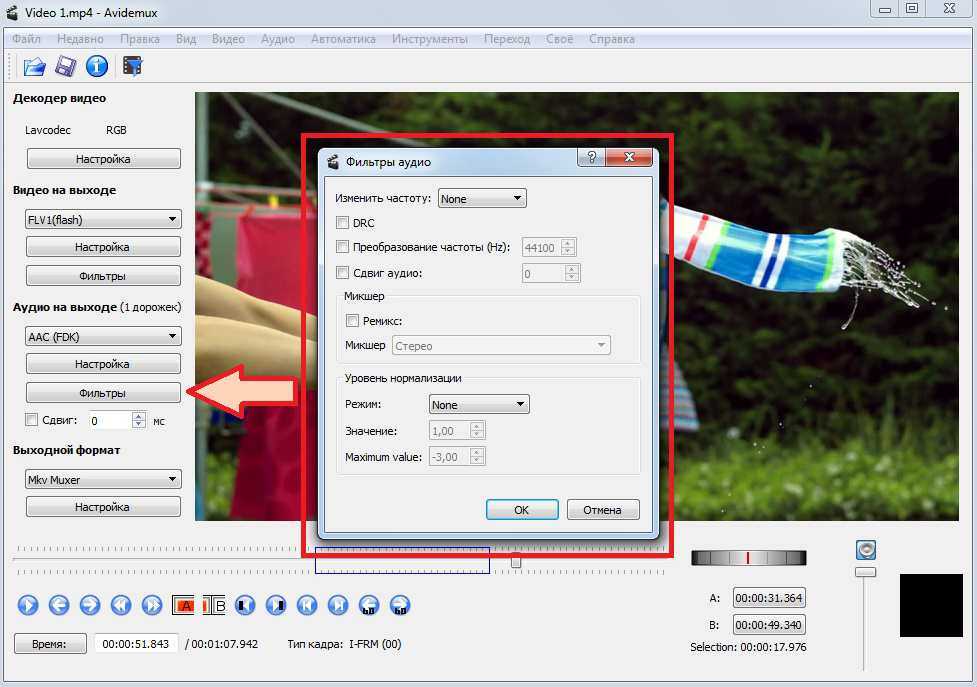
Task: Click the video filters filmstrip icon
Action: click(x=131, y=67)
